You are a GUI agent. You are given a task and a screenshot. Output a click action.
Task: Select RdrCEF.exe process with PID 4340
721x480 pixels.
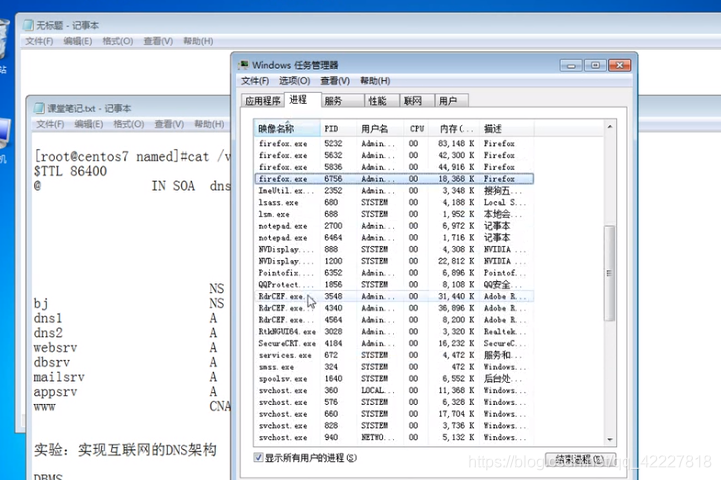(394, 308)
